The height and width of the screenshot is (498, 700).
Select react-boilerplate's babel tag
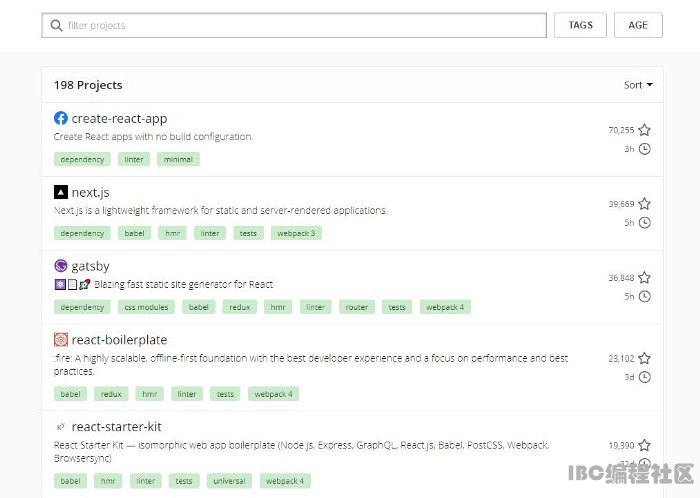(x=71, y=394)
